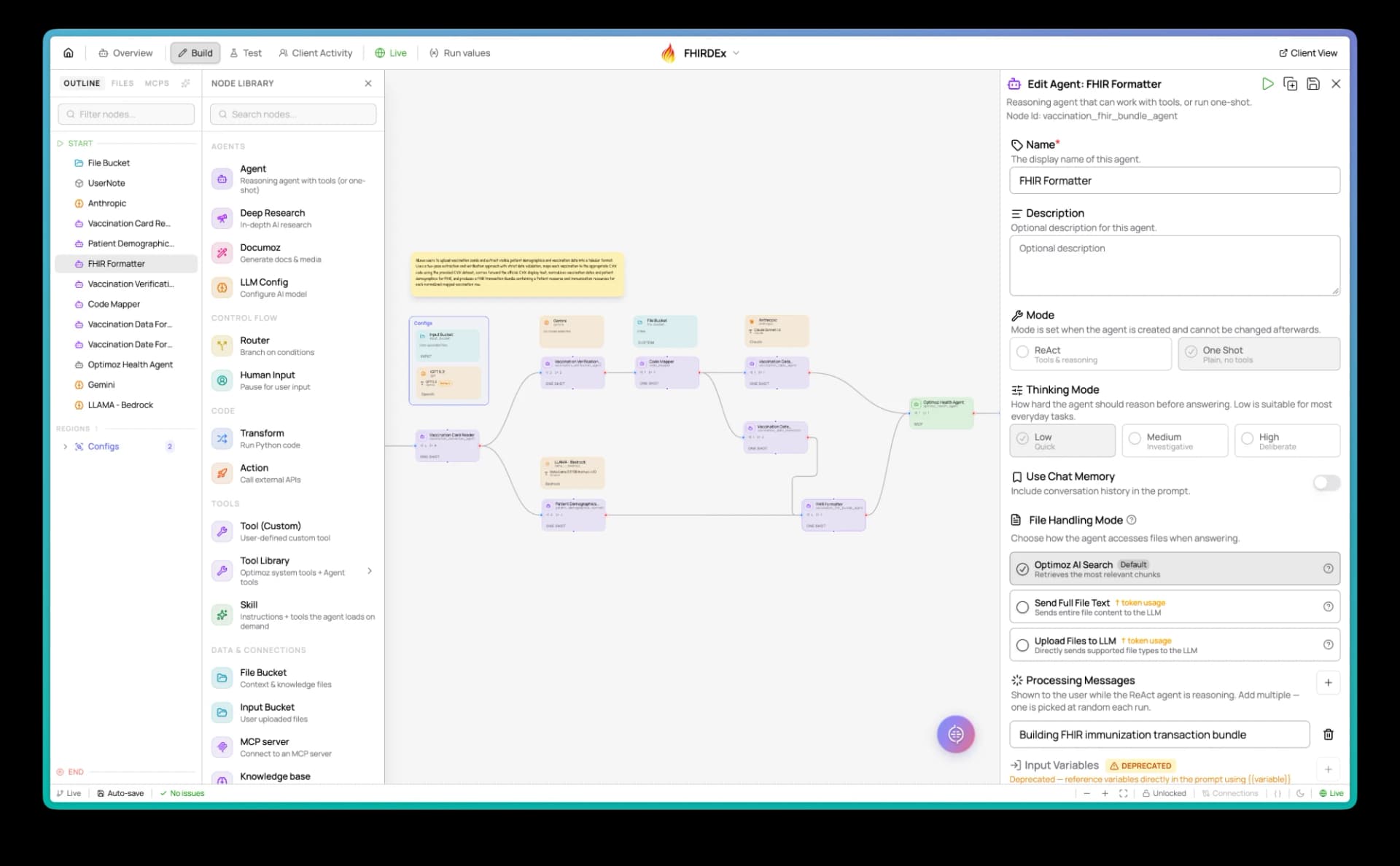Show info for the Optimoz AI Search option

[1328, 569]
